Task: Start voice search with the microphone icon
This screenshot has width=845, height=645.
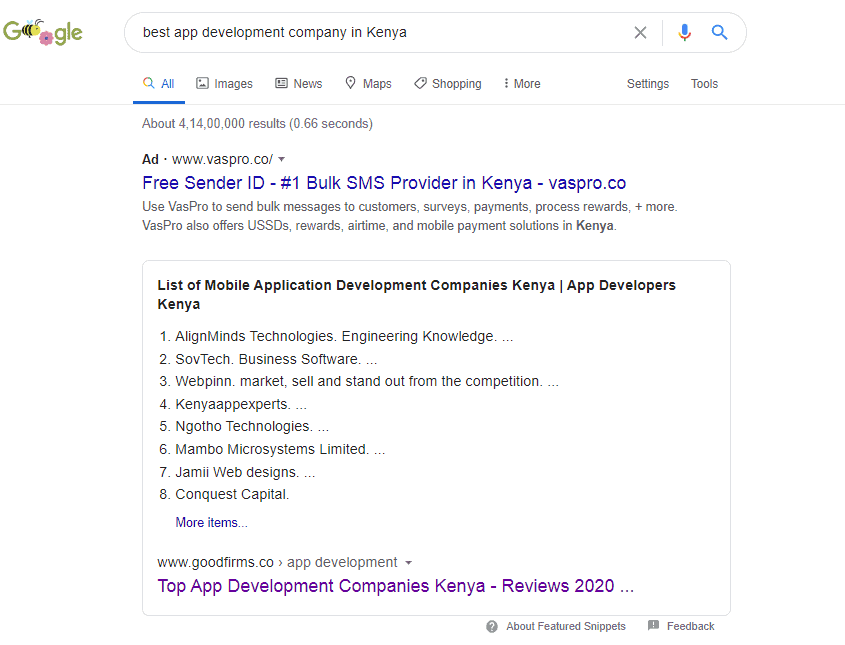Action: (684, 33)
